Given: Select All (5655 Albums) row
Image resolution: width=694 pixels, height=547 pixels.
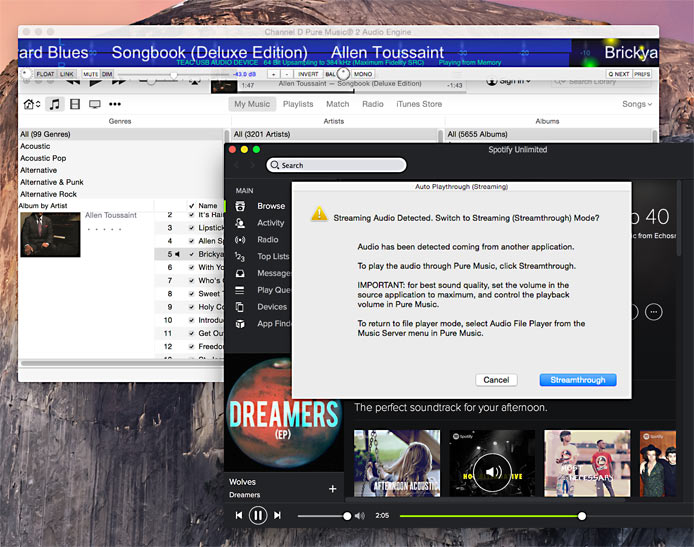Looking at the screenshot, I should click(x=549, y=134).
